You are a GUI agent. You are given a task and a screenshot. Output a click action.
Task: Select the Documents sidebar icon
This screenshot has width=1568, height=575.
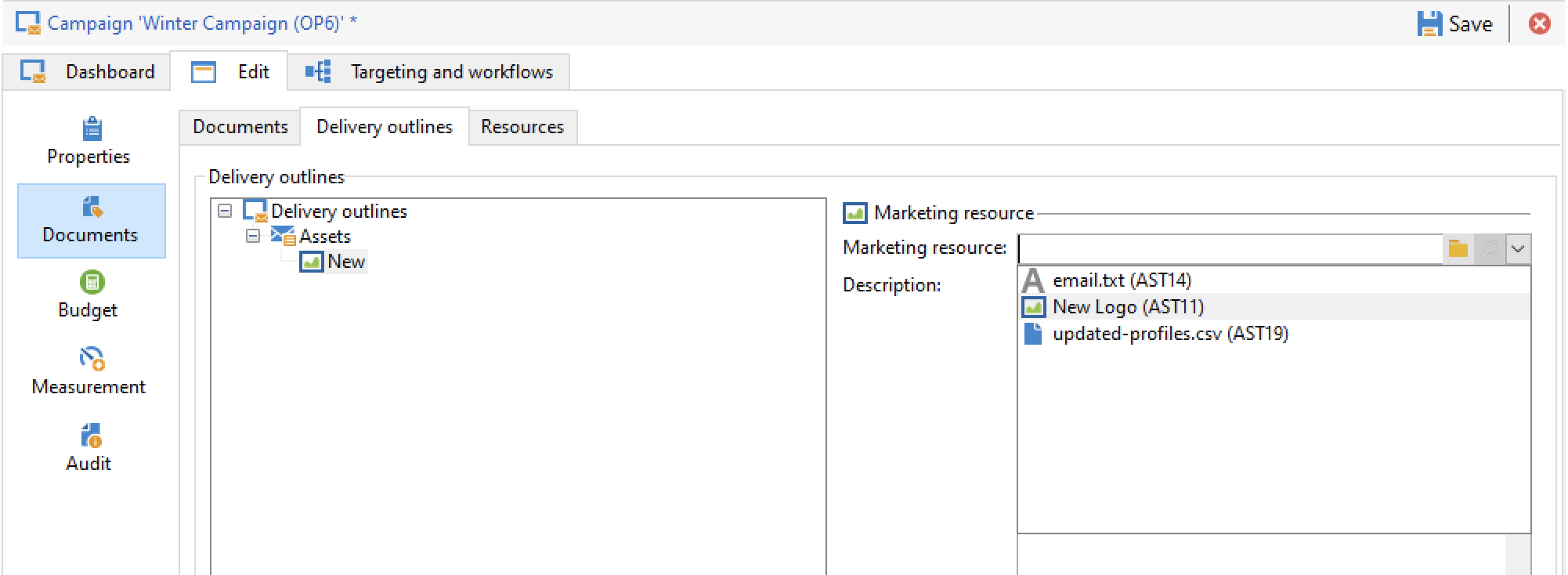(x=92, y=208)
